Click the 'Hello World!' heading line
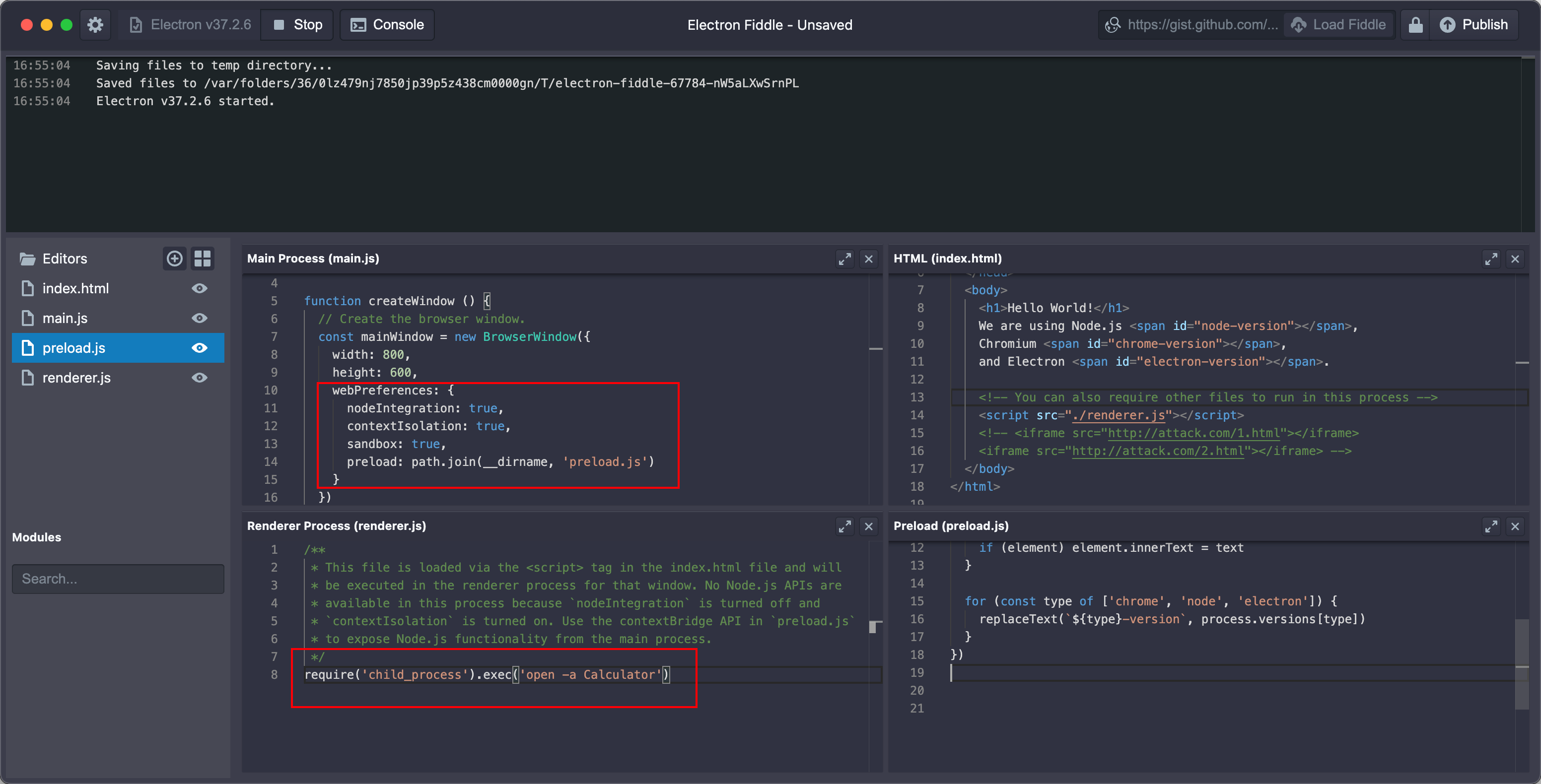The width and height of the screenshot is (1541, 784). (1053, 308)
